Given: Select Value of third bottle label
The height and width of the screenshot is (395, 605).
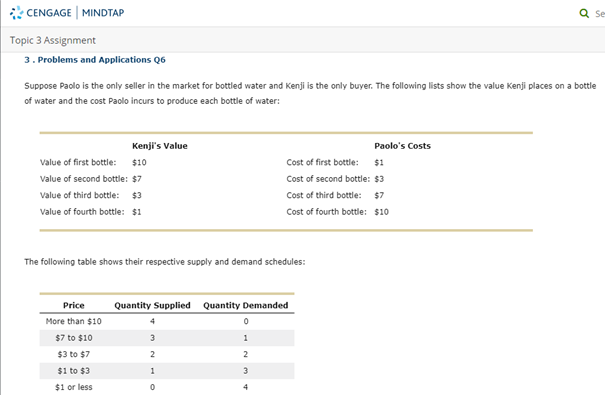Looking at the screenshot, I should pyautogui.click(x=79, y=195).
